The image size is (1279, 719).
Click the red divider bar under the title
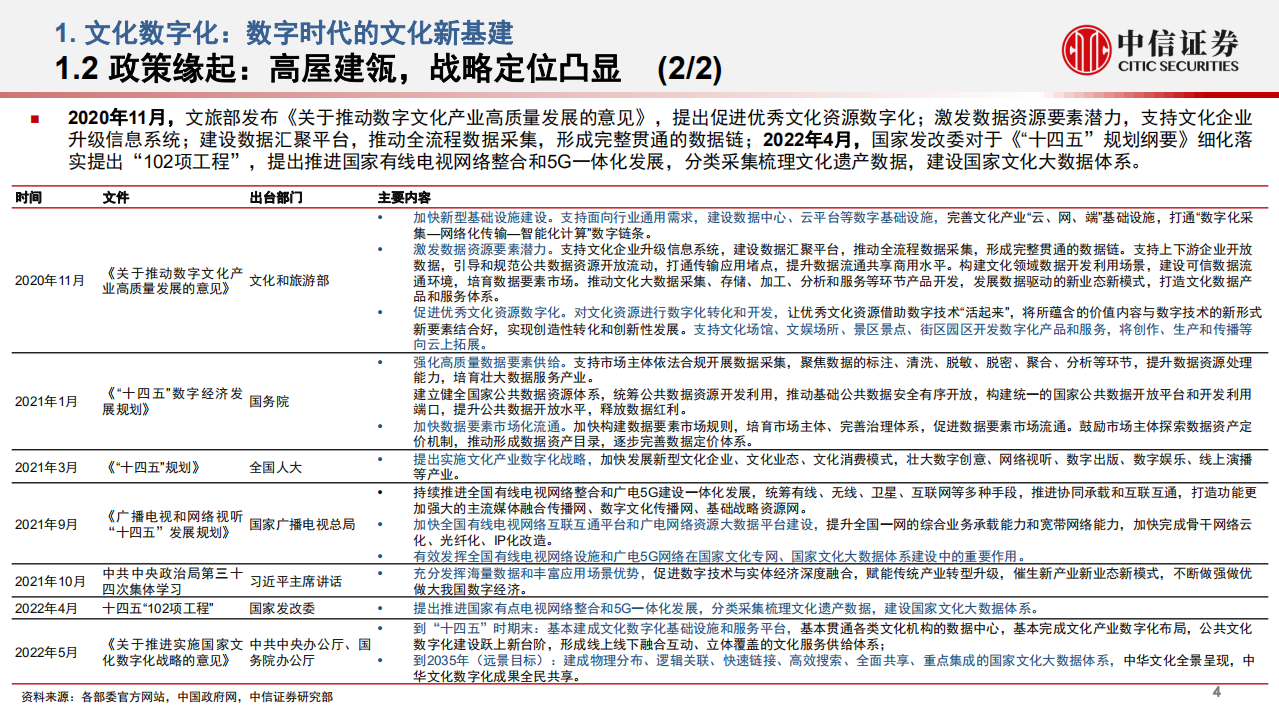click(640, 94)
